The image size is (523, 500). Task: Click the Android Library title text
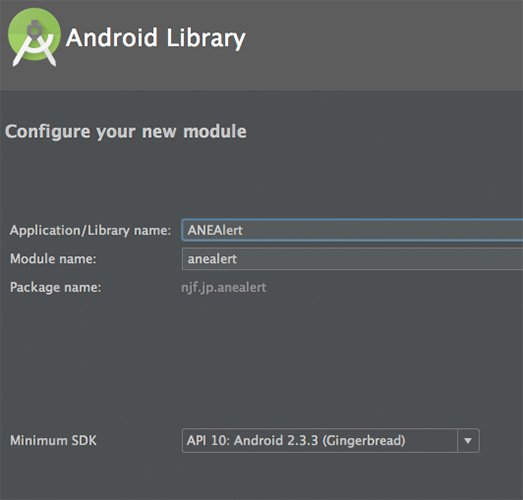point(156,38)
